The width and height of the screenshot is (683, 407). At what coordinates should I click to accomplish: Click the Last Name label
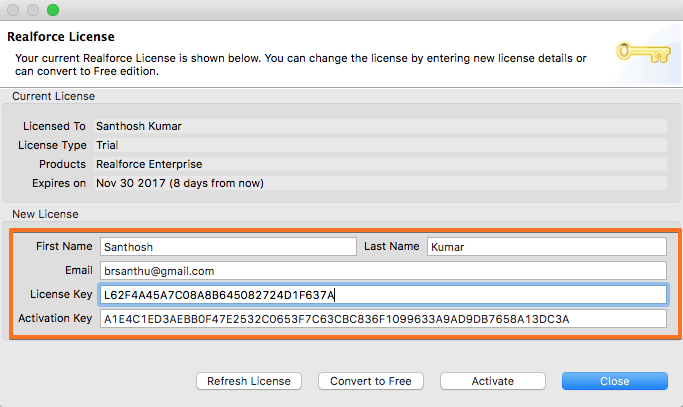tap(392, 246)
